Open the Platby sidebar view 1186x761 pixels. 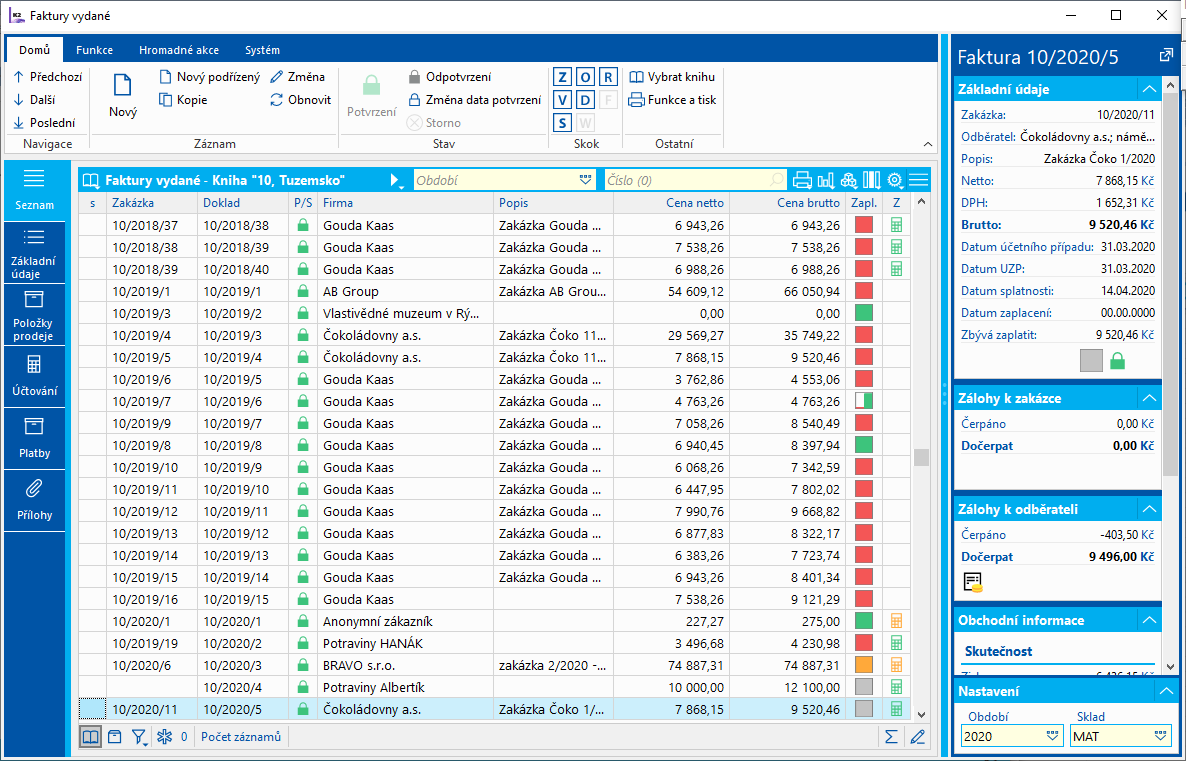[x=34, y=439]
